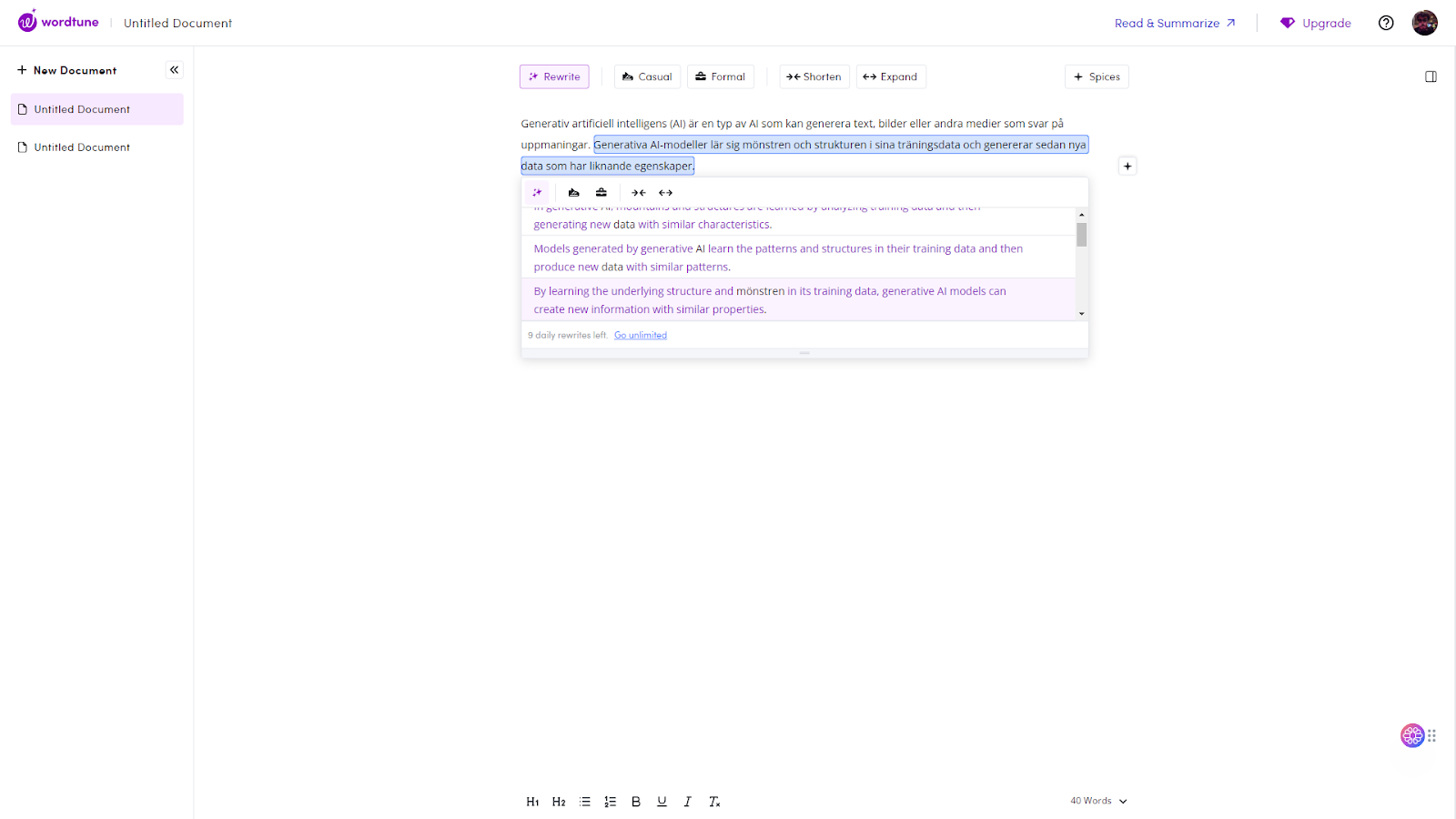Insert a numbered list
The width and height of the screenshot is (1456, 819).
pos(611,802)
